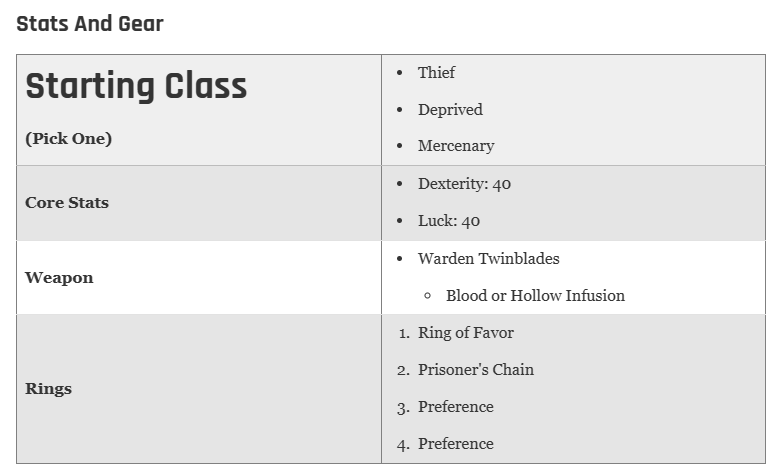Click the number 1 beside Ring of Favor
The width and height of the screenshot is (773, 468).
pyautogui.click(x=404, y=334)
